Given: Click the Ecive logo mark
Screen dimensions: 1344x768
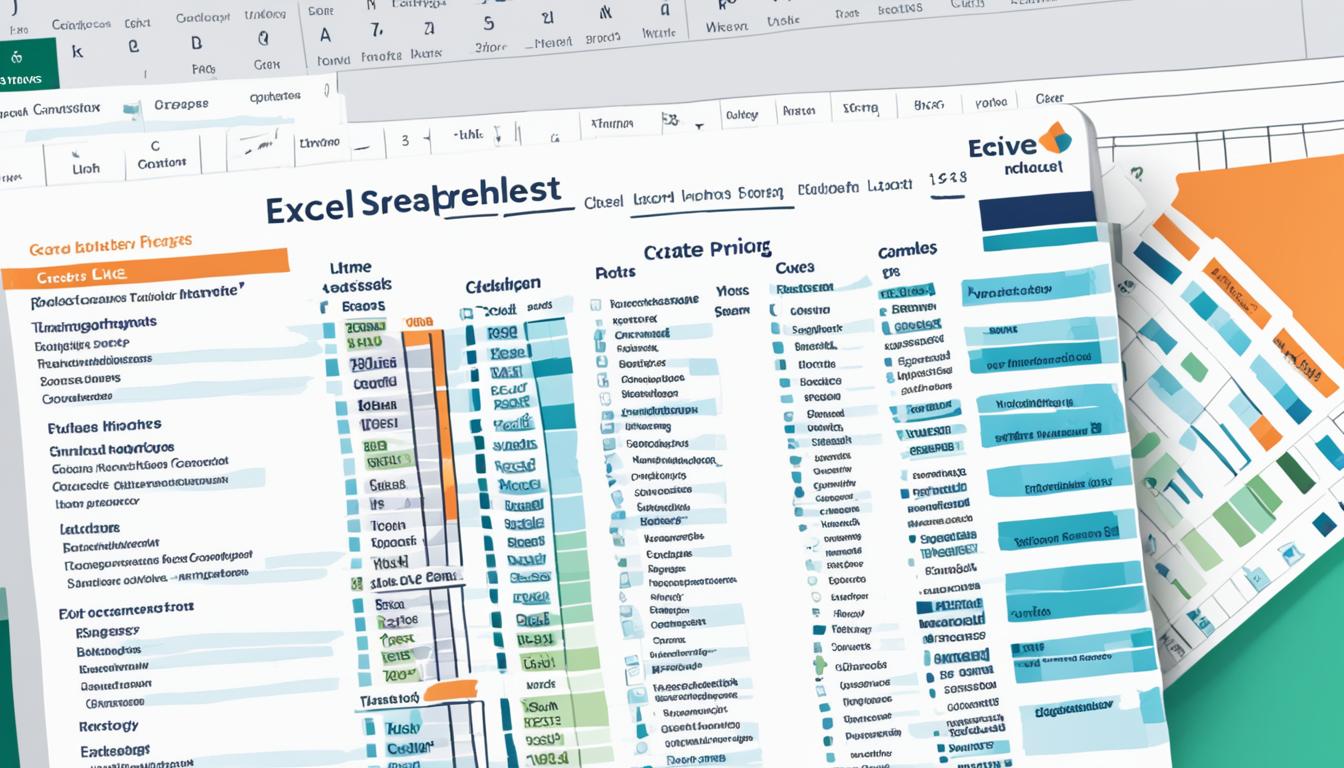Looking at the screenshot, I should pos(1056,138).
